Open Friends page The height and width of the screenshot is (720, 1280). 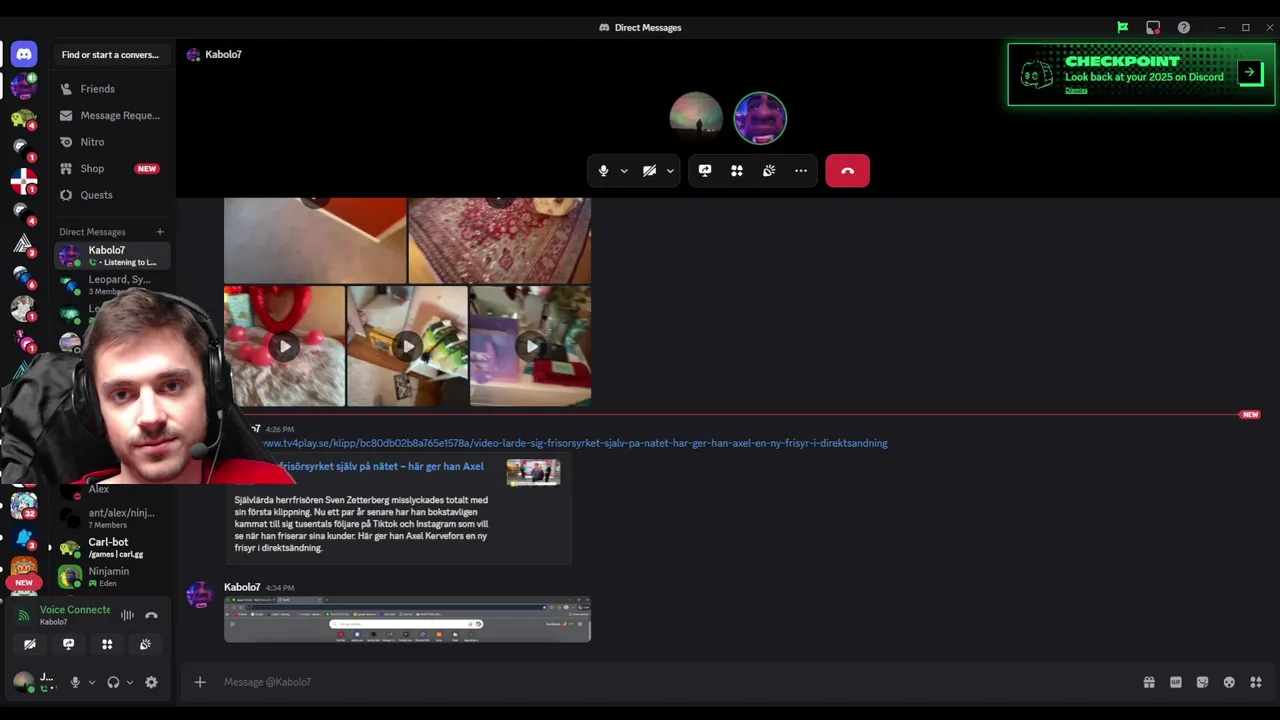pos(113,89)
